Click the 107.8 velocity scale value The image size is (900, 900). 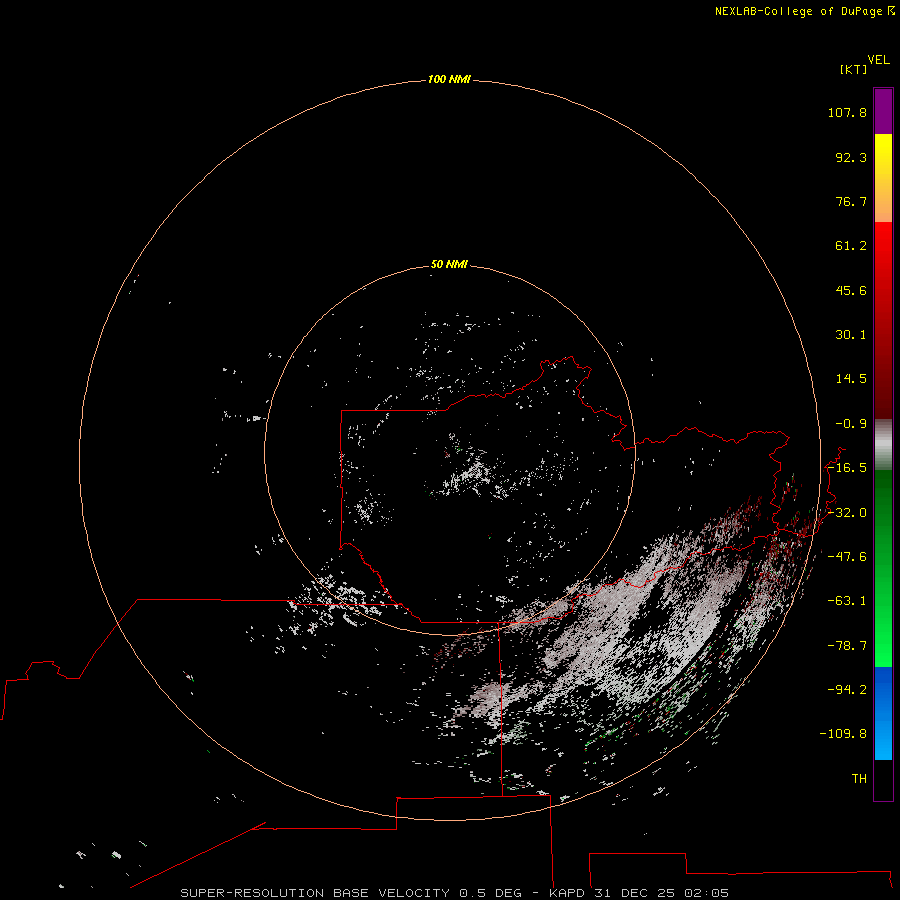click(847, 112)
